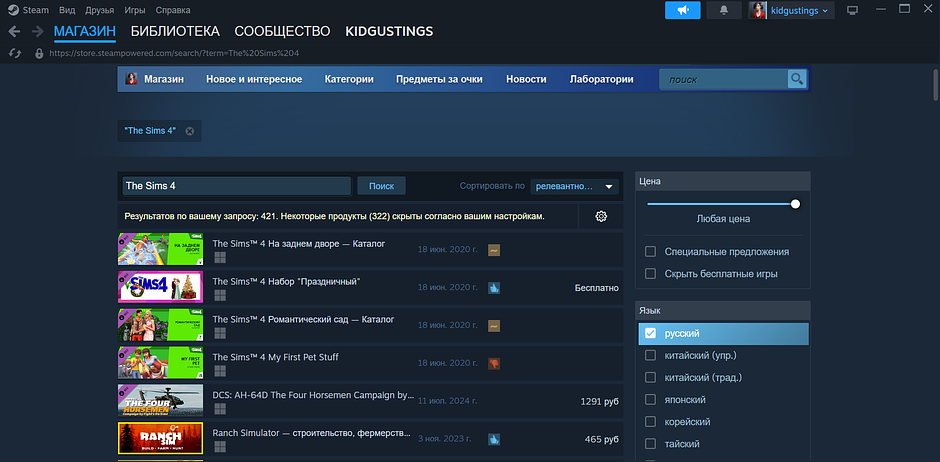Click the Steam logo icon in menu bar
940x462 pixels.
tap(13, 10)
